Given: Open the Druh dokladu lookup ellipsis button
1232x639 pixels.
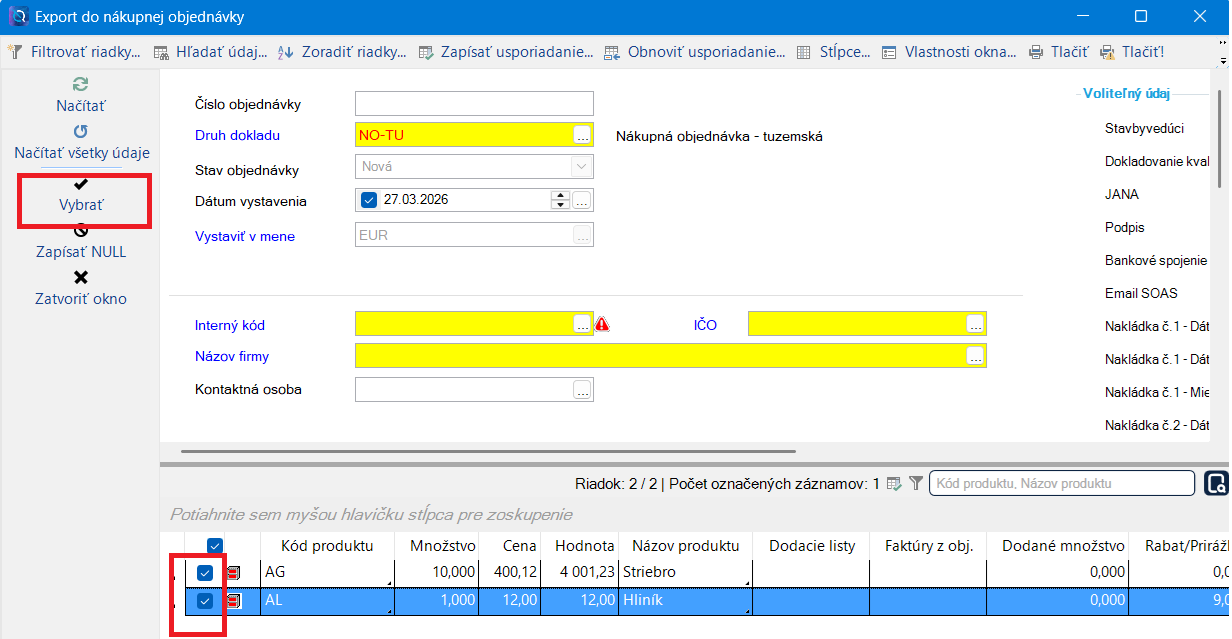Looking at the screenshot, I should click(582, 135).
